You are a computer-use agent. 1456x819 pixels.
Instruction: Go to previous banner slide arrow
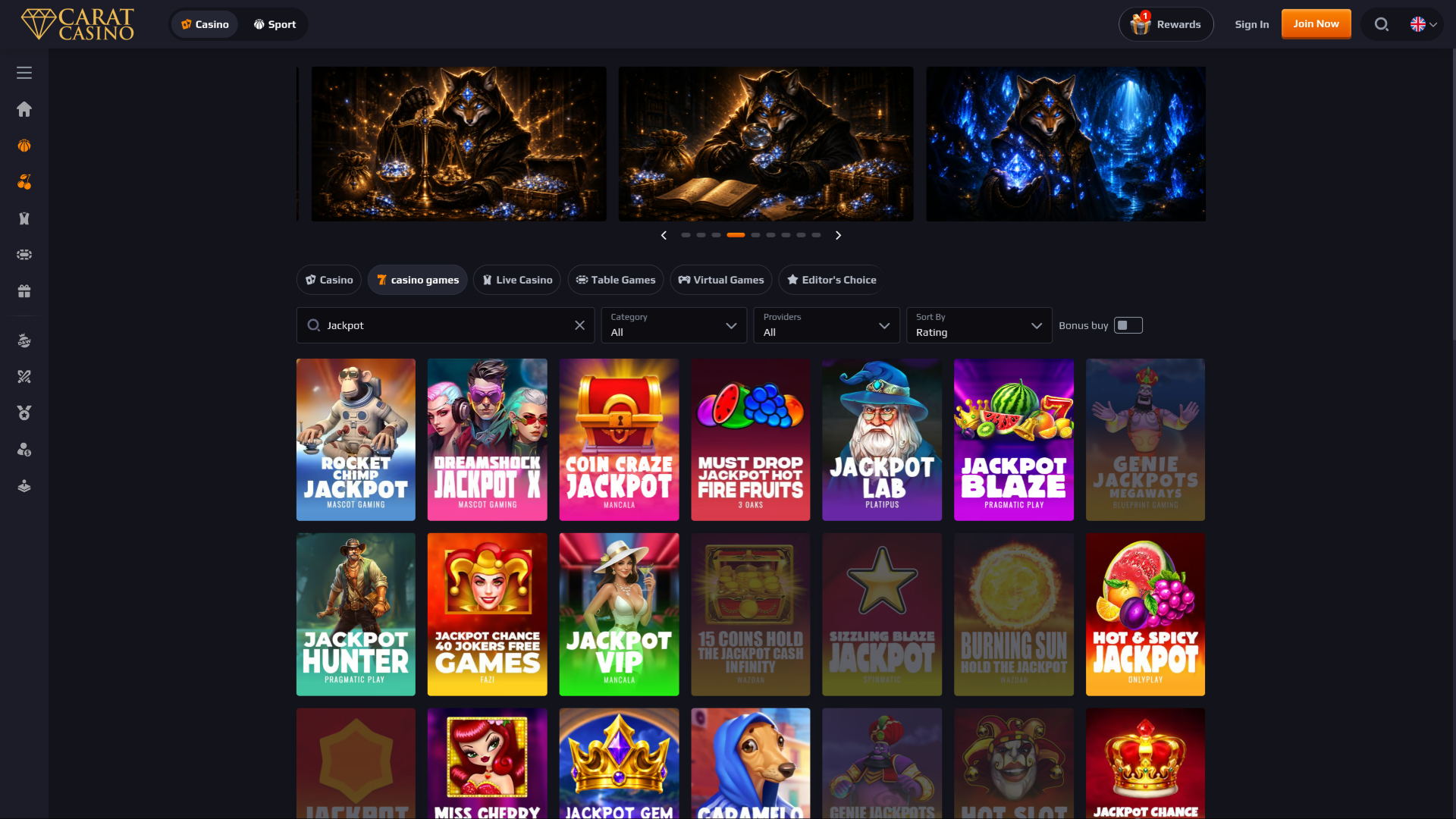[664, 235]
